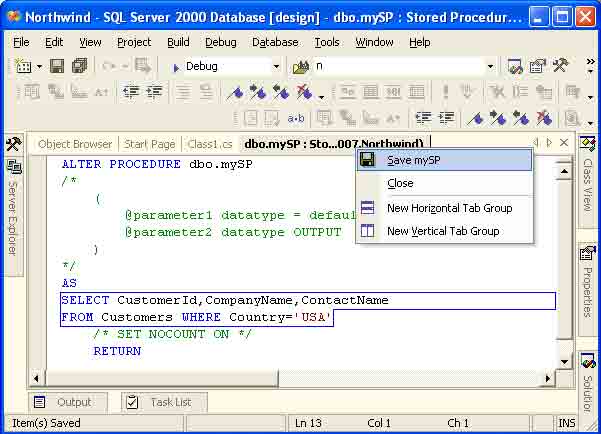Click Increase Indent in the middle toolbar row
Image resolution: width=601 pixels, height=434 pixels.
click(x=154, y=92)
